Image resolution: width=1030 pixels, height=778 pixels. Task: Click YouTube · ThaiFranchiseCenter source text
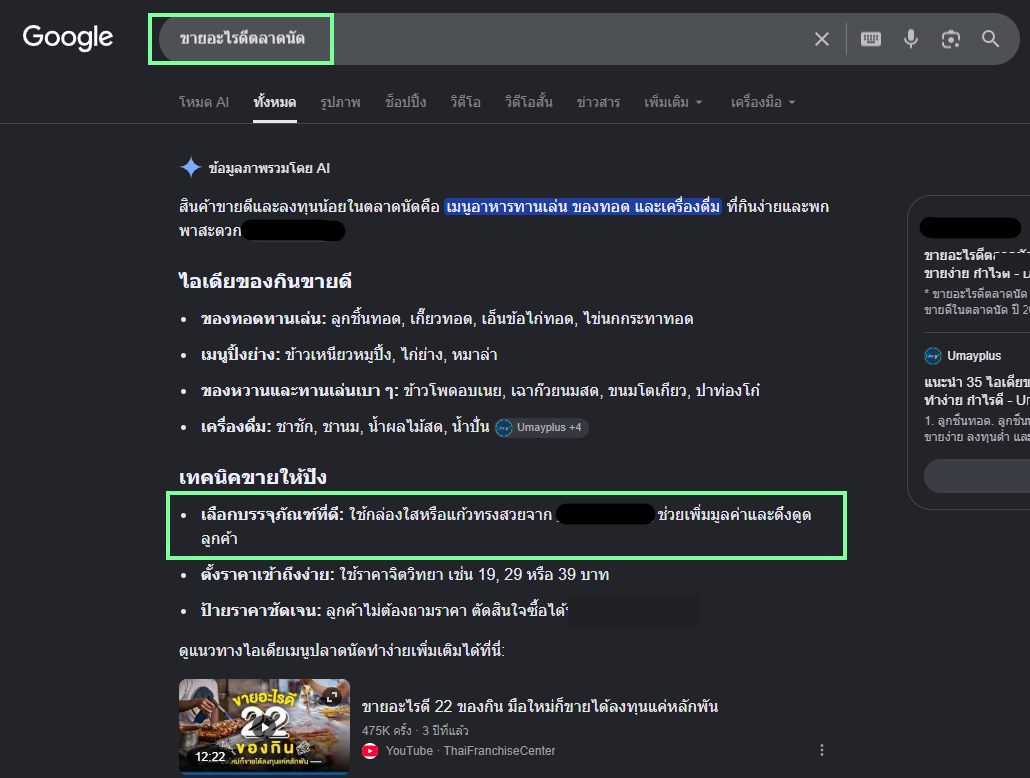click(x=470, y=751)
